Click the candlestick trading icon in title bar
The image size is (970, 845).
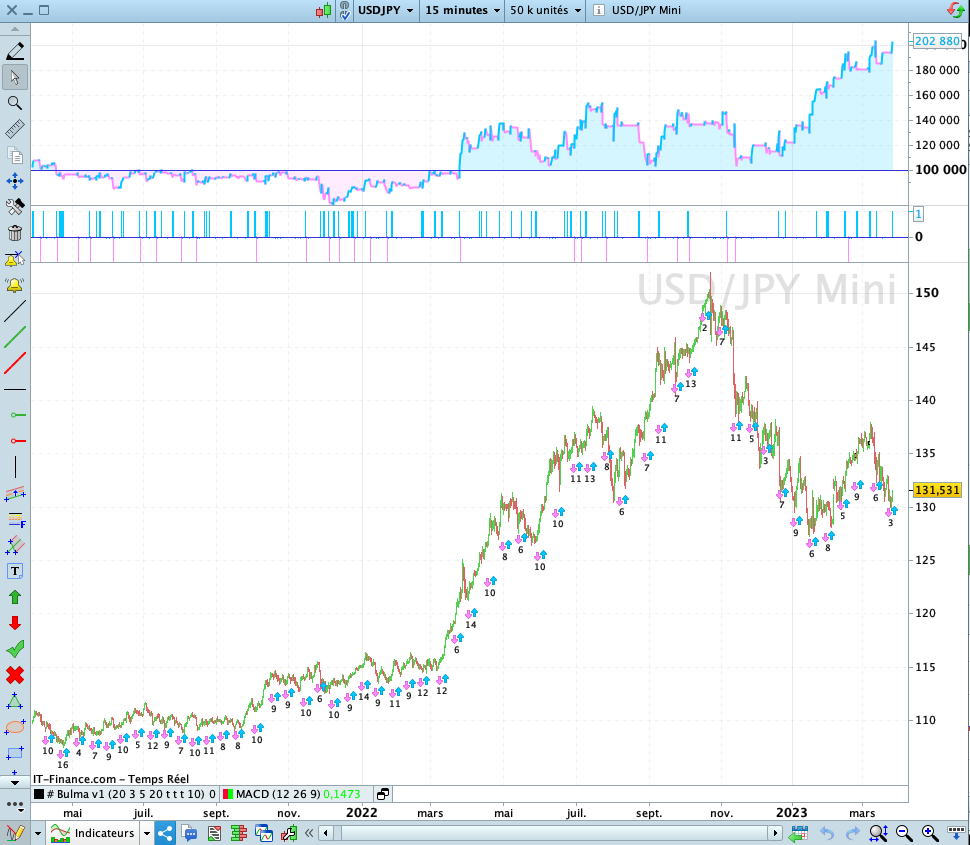(x=324, y=11)
